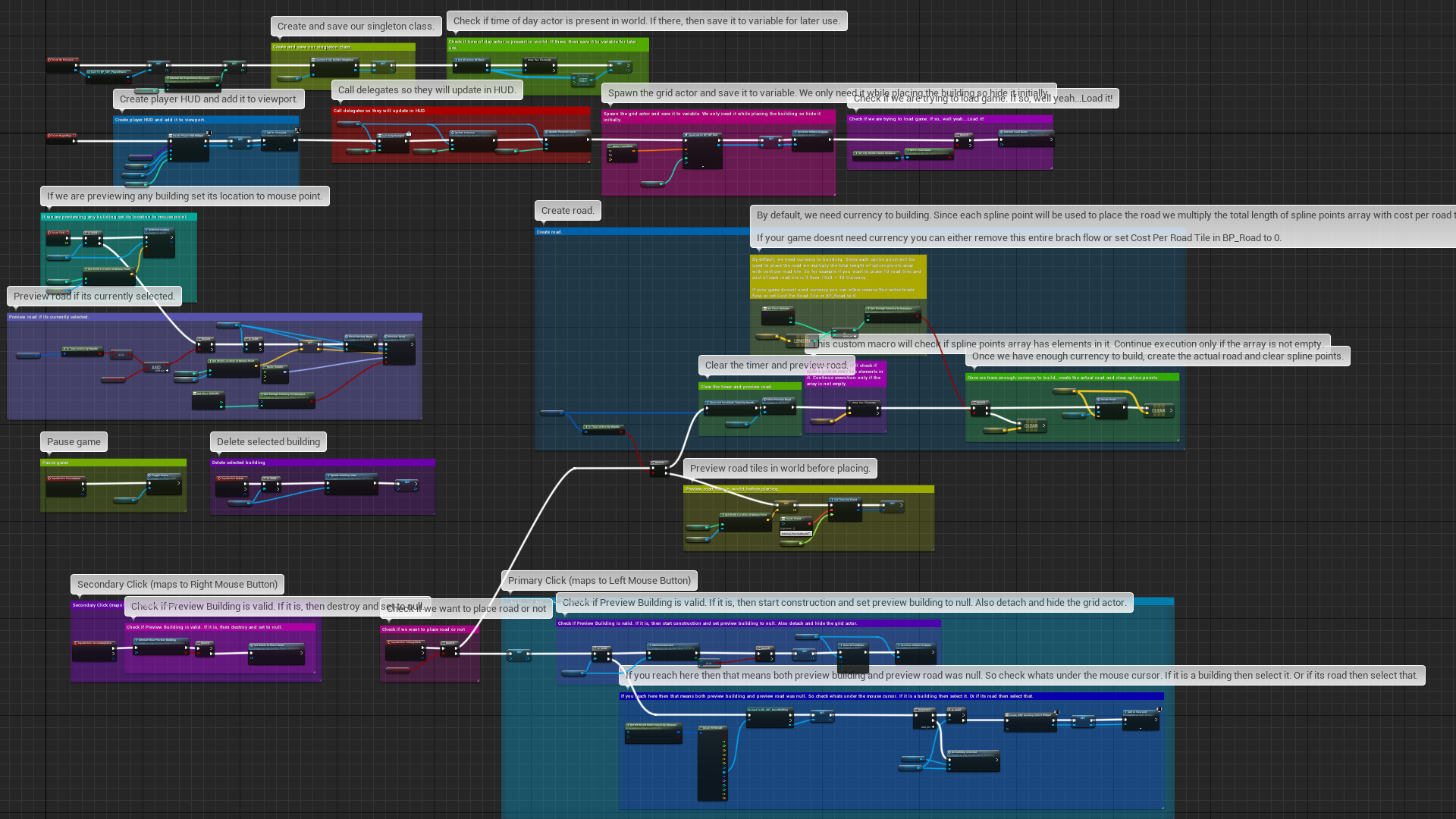1456x819 pixels.
Task: Select the 'Pause game' node group
Action: point(113,484)
